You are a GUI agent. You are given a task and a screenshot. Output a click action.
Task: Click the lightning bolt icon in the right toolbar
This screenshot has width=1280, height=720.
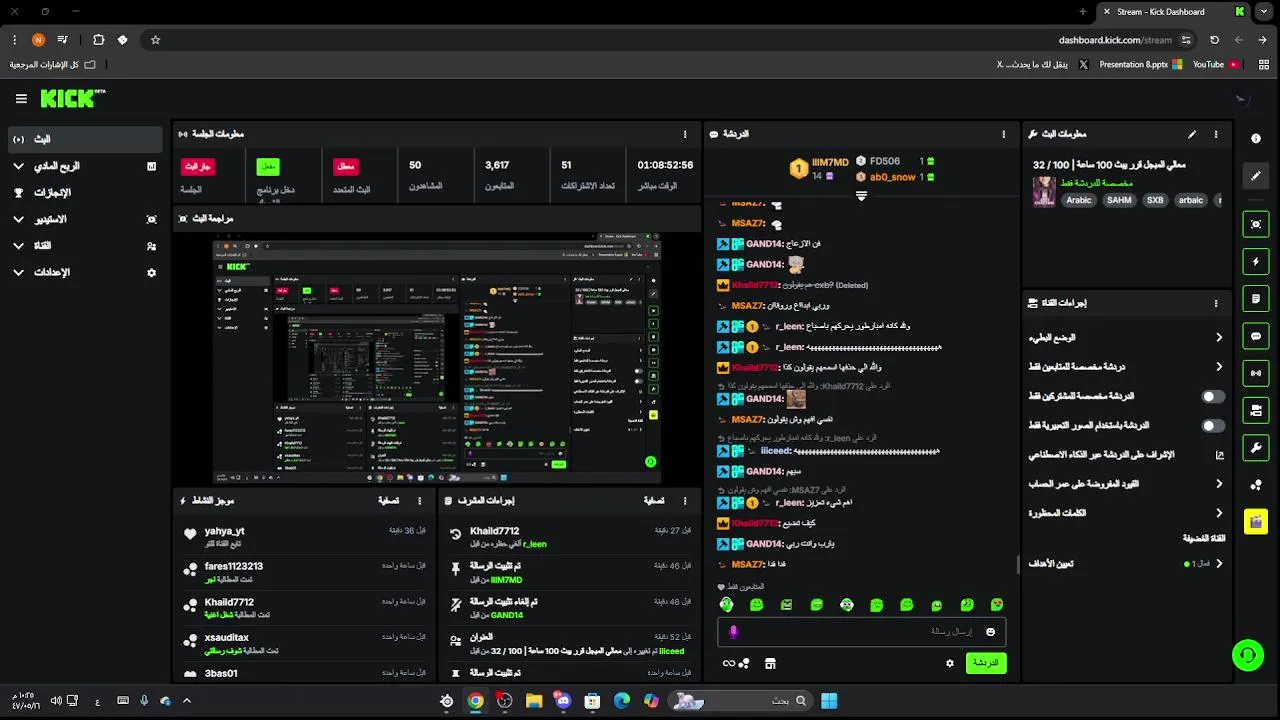tap(1256, 262)
